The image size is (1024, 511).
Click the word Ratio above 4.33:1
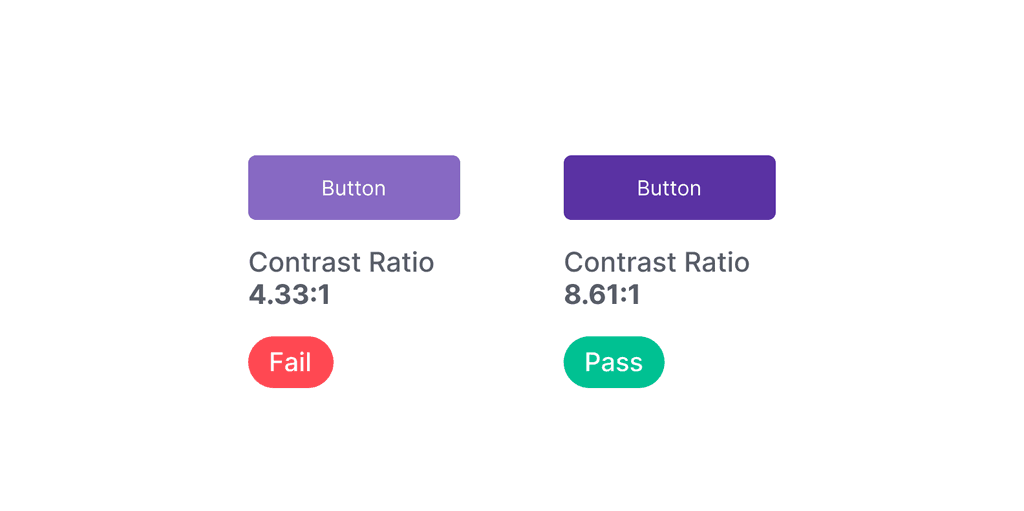coord(402,263)
